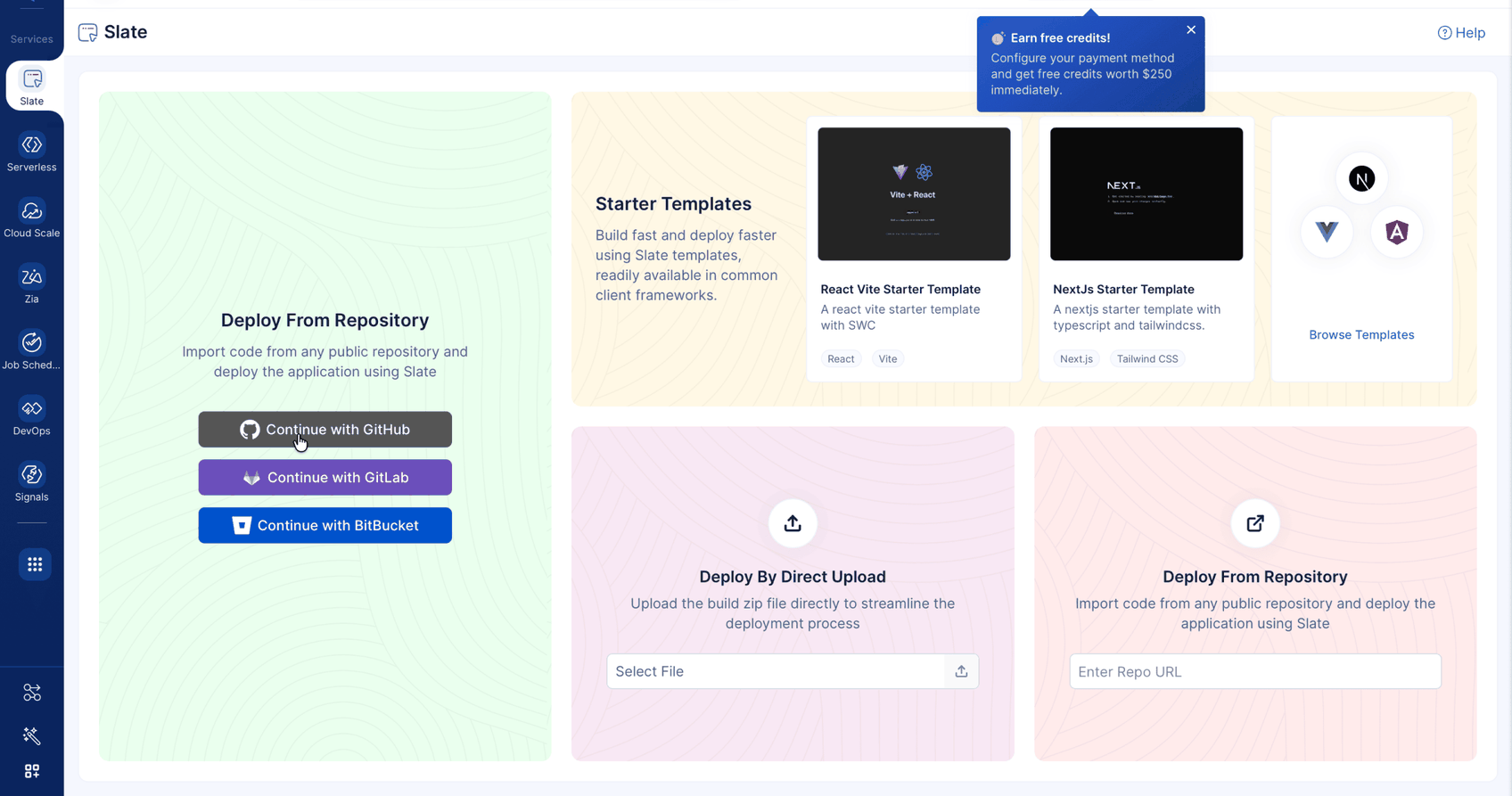This screenshot has height=796, width=1512.
Task: Click the Vite tag chip
Action: click(888, 359)
